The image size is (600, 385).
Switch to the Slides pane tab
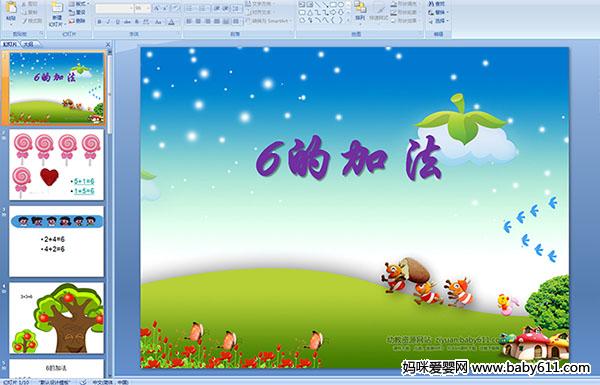click(10, 44)
